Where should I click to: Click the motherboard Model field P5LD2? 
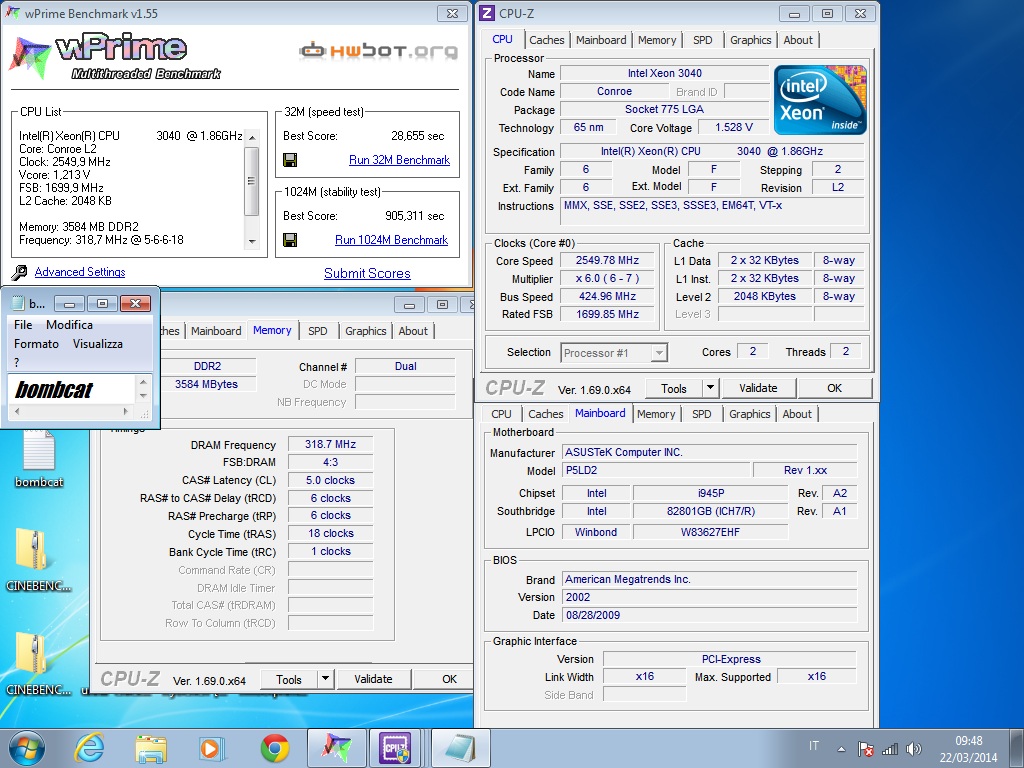click(656, 470)
